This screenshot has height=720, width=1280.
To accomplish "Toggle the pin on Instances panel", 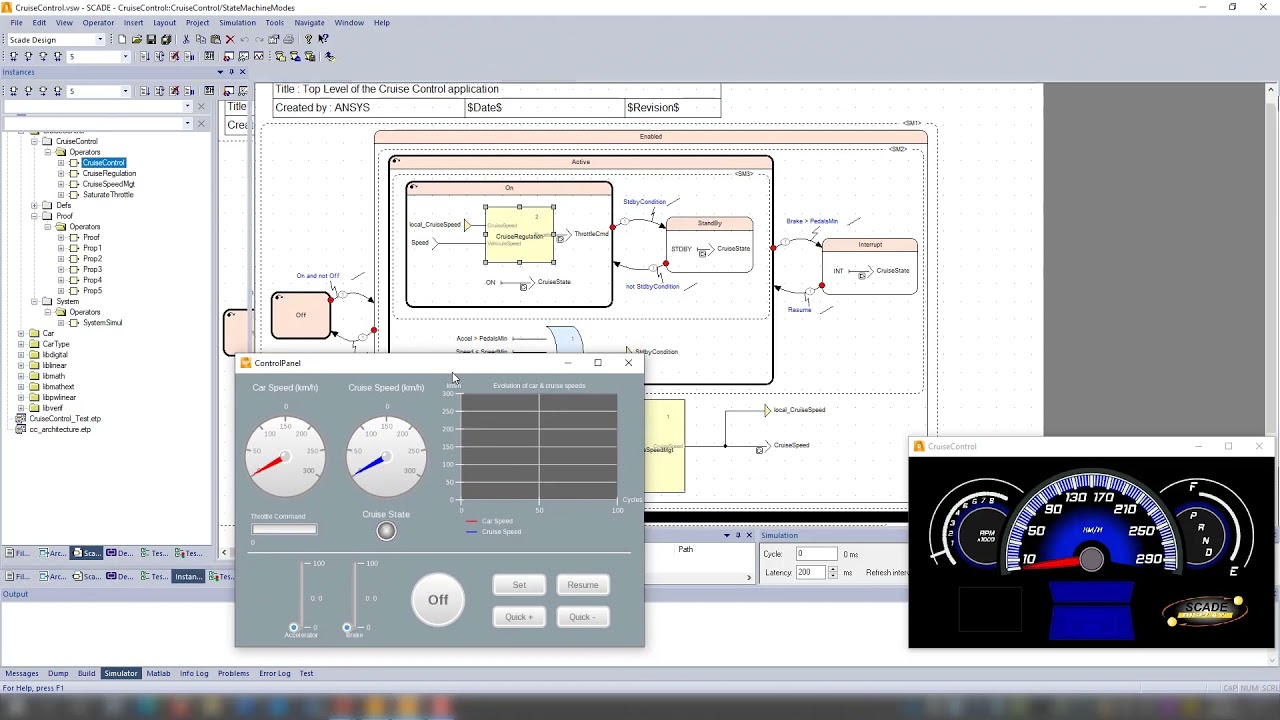I will (231, 72).
